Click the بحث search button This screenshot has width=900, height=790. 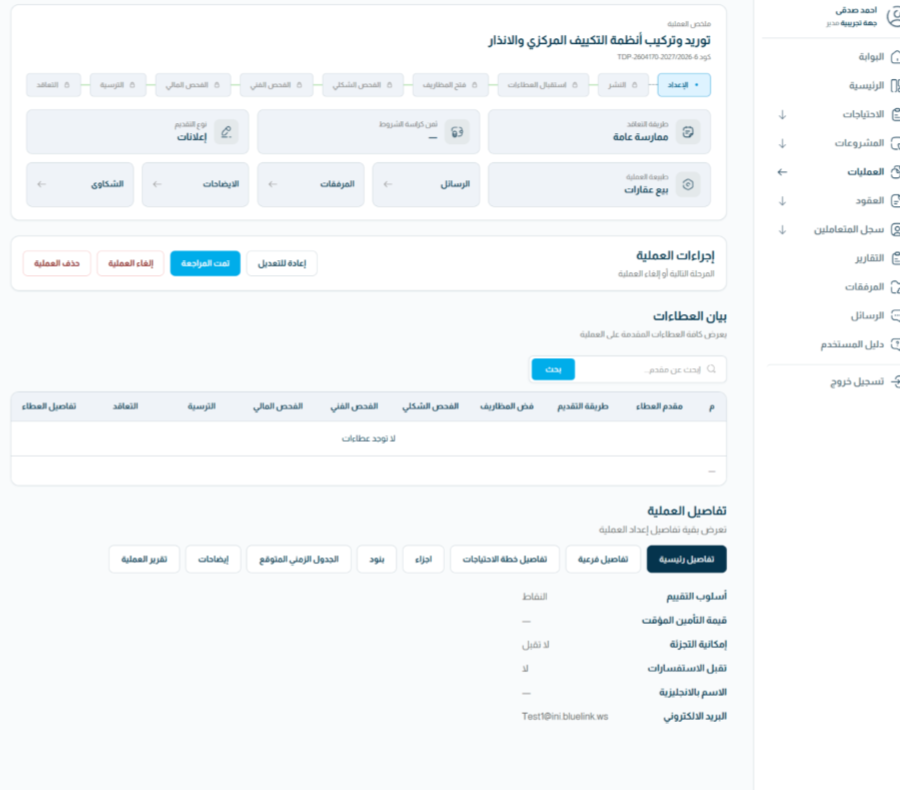pos(553,369)
